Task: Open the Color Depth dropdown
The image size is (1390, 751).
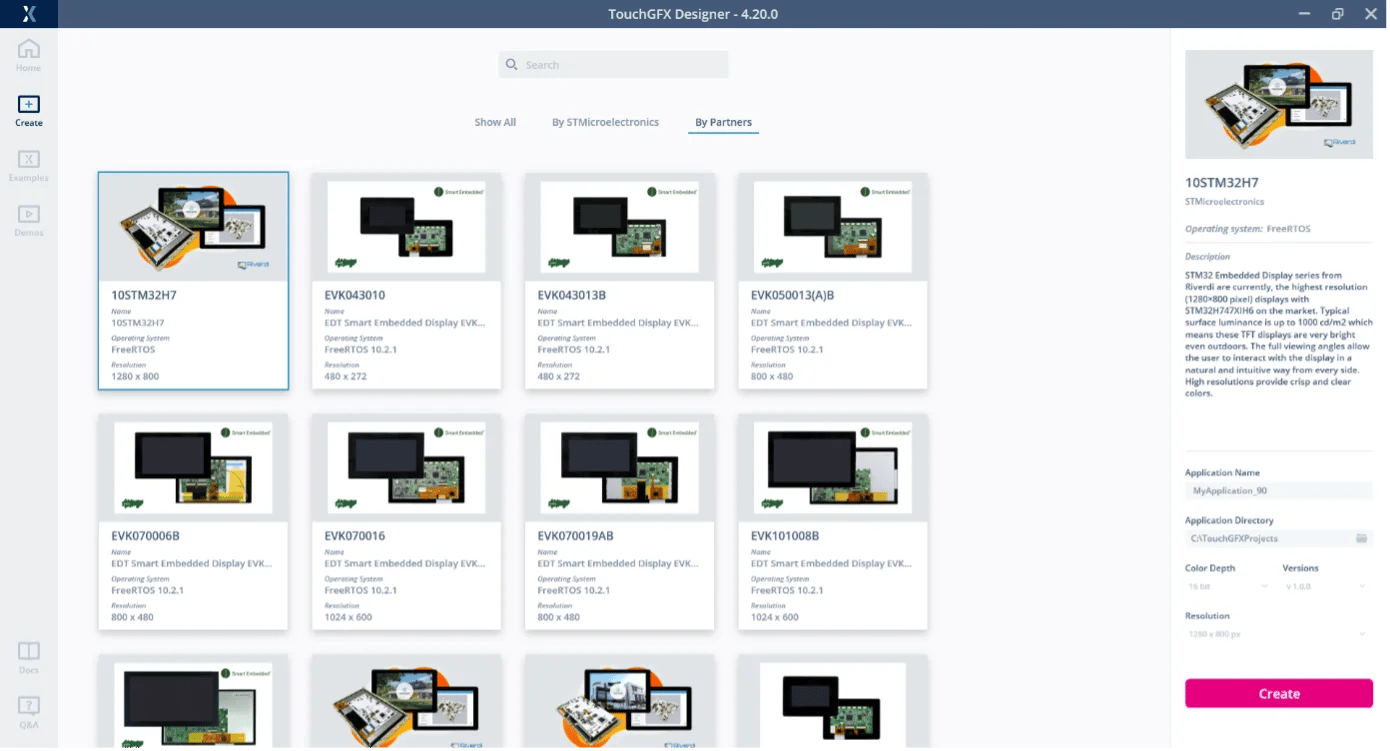Action: coord(1227,586)
